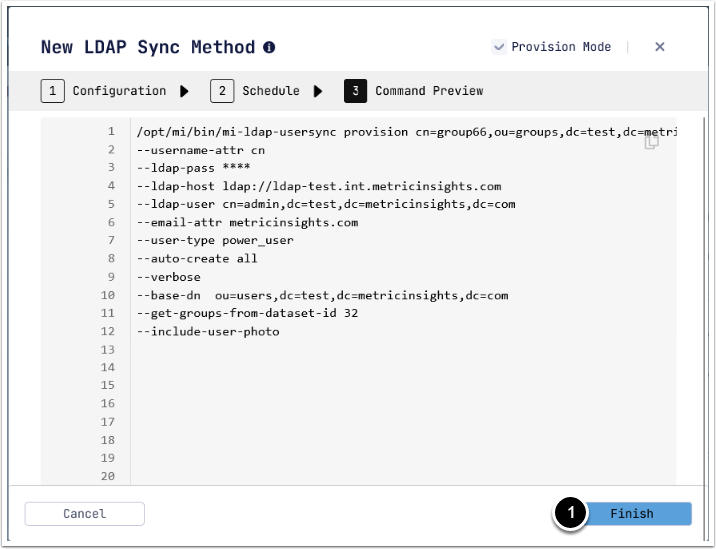The width and height of the screenshot is (716, 549).
Task: Click the --include-user-photo line
Action: [x=208, y=331]
